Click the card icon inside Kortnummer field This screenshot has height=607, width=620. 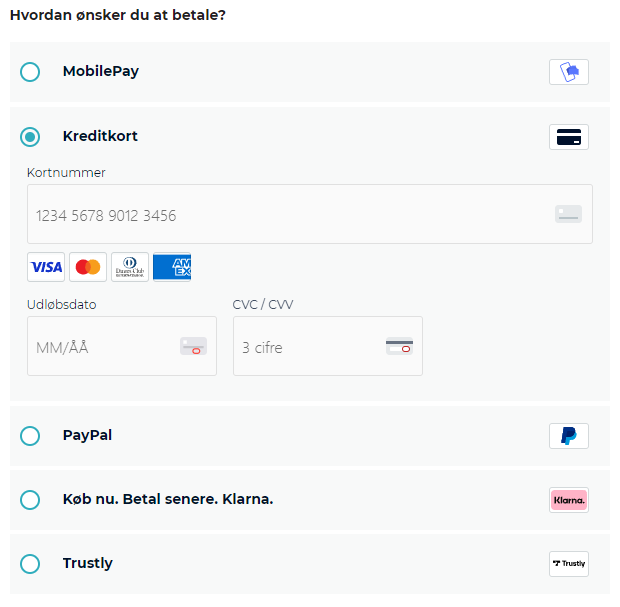coord(568,214)
